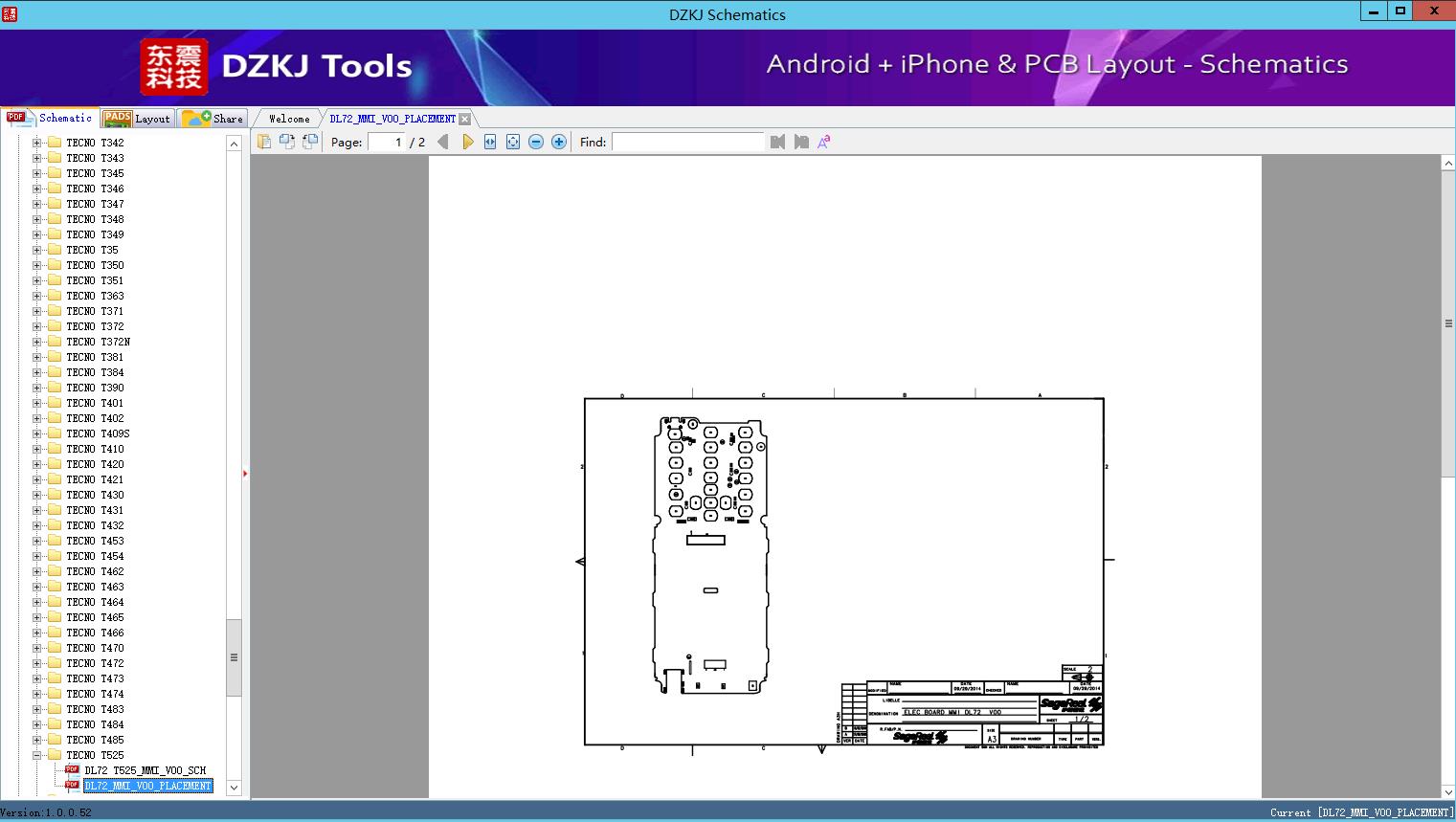The height and width of the screenshot is (822, 1456).
Task: Click the fit-page toolbar icon
Action: [513, 142]
